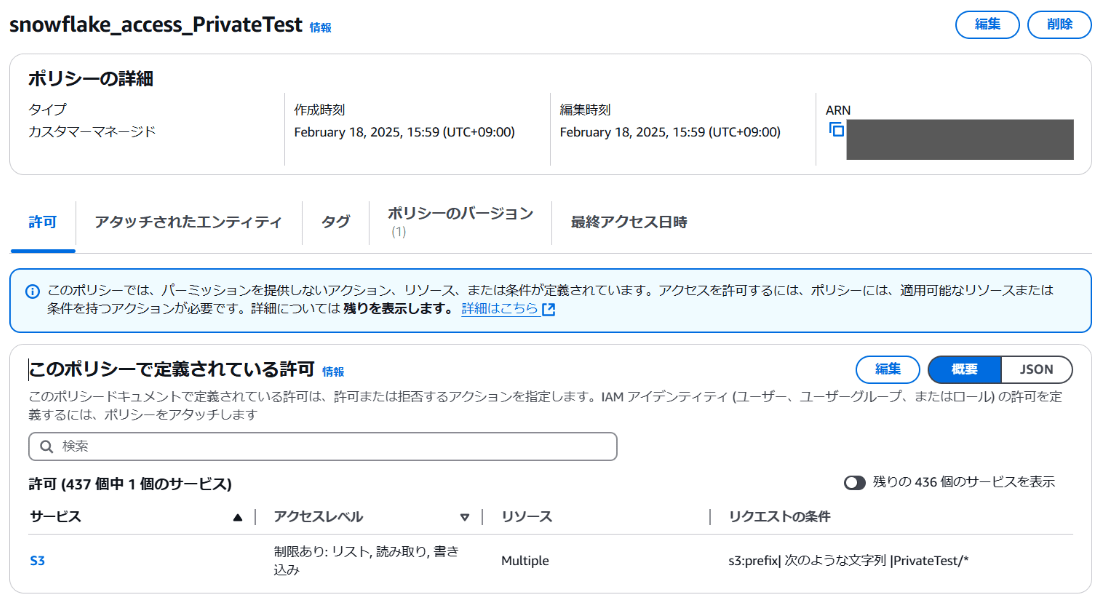Open the S3 service link

pyautogui.click(x=37, y=561)
